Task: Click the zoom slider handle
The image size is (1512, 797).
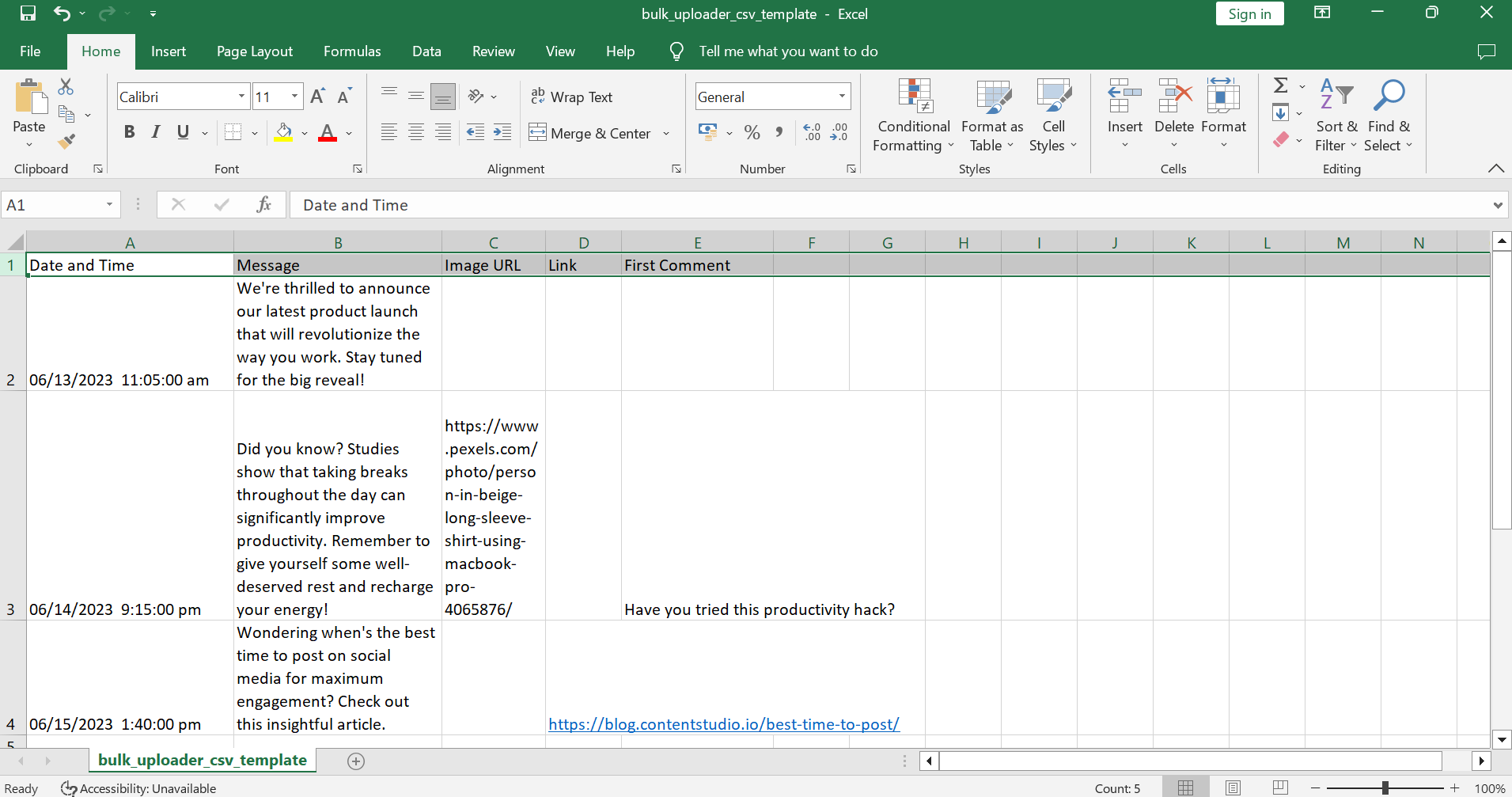Action: 1385,788
